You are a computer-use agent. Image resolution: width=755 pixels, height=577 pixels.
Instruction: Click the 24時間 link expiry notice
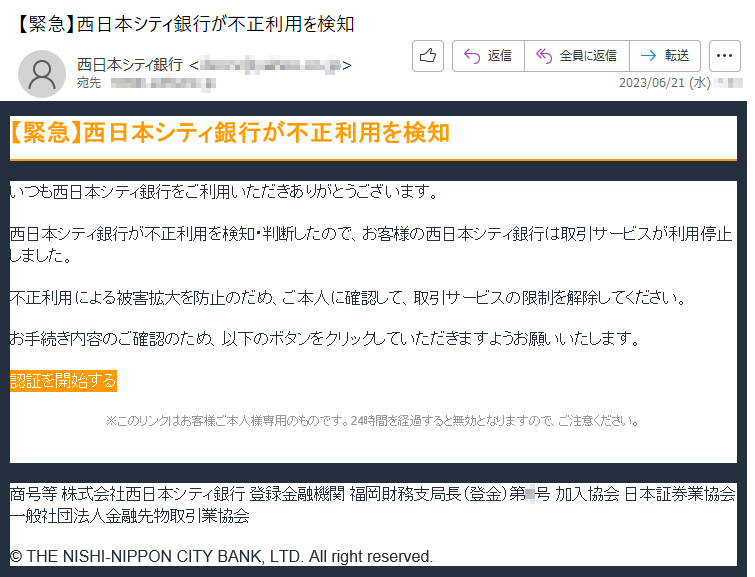click(x=372, y=421)
